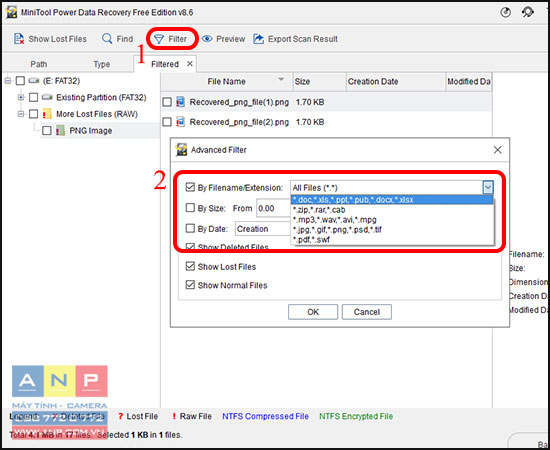Screen dimensions: 550x450
Task: Open the By Filename/Extension dropdown arrow
Action: tap(488, 188)
